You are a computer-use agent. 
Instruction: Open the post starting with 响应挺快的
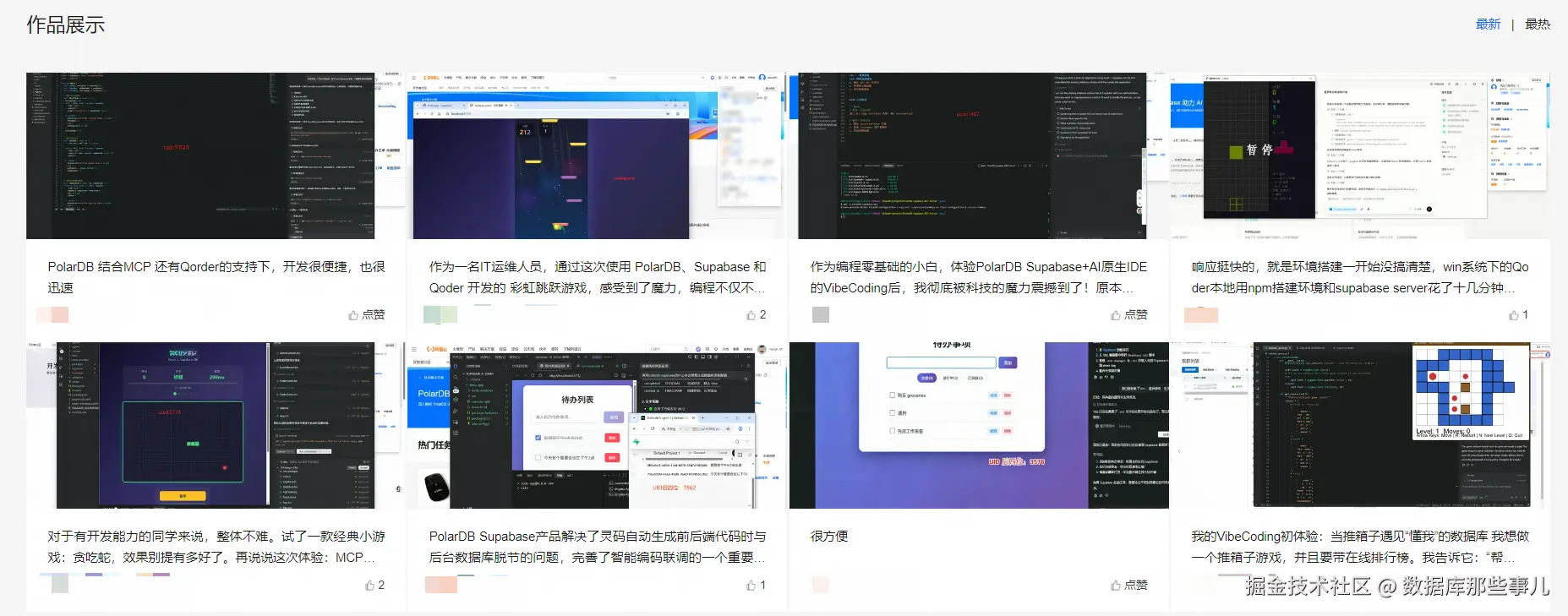1360,277
